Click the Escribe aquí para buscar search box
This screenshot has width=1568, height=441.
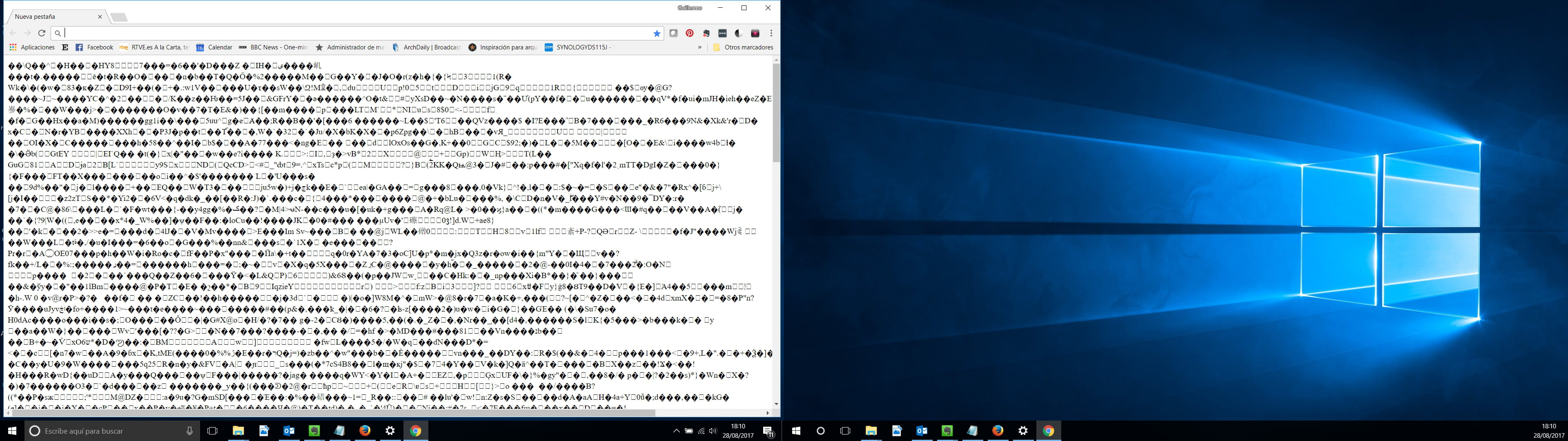point(113,431)
